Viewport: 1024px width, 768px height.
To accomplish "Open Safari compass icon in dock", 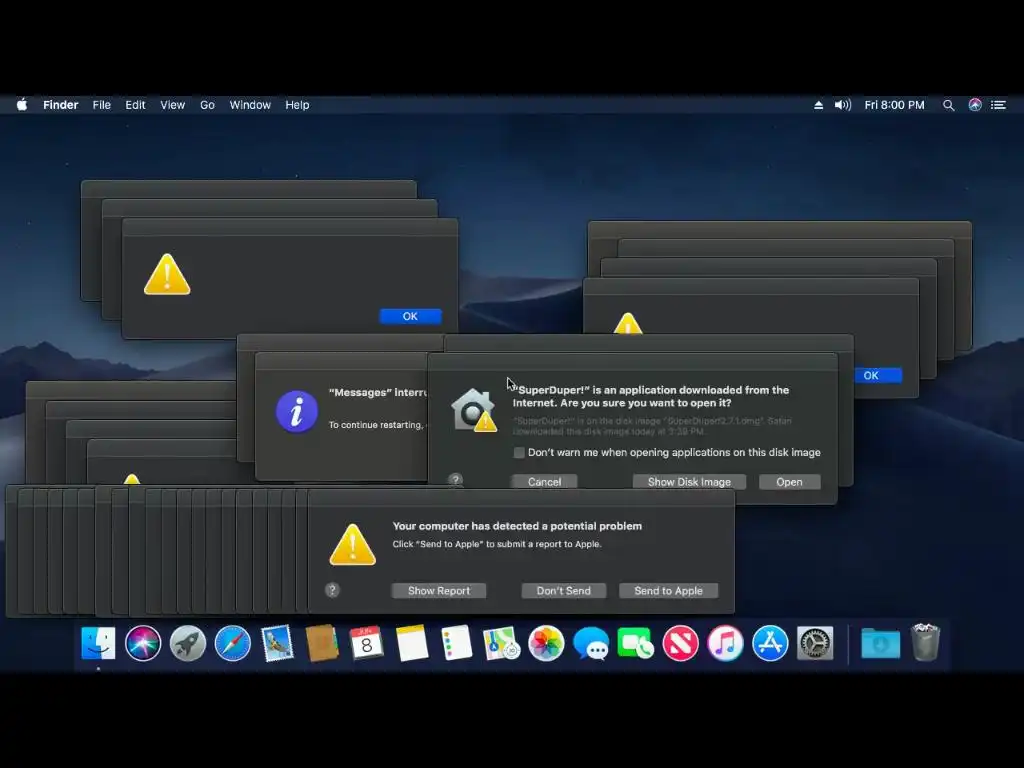I will (232, 643).
